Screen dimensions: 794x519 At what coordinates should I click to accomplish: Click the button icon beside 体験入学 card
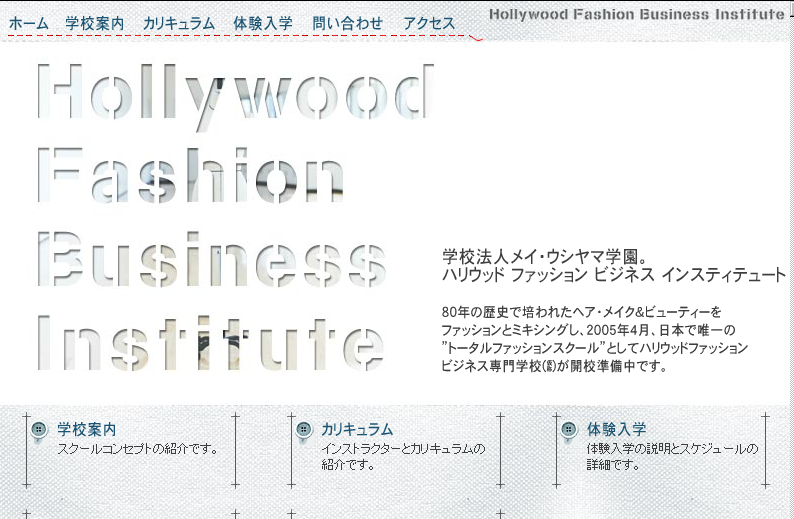coord(569,431)
